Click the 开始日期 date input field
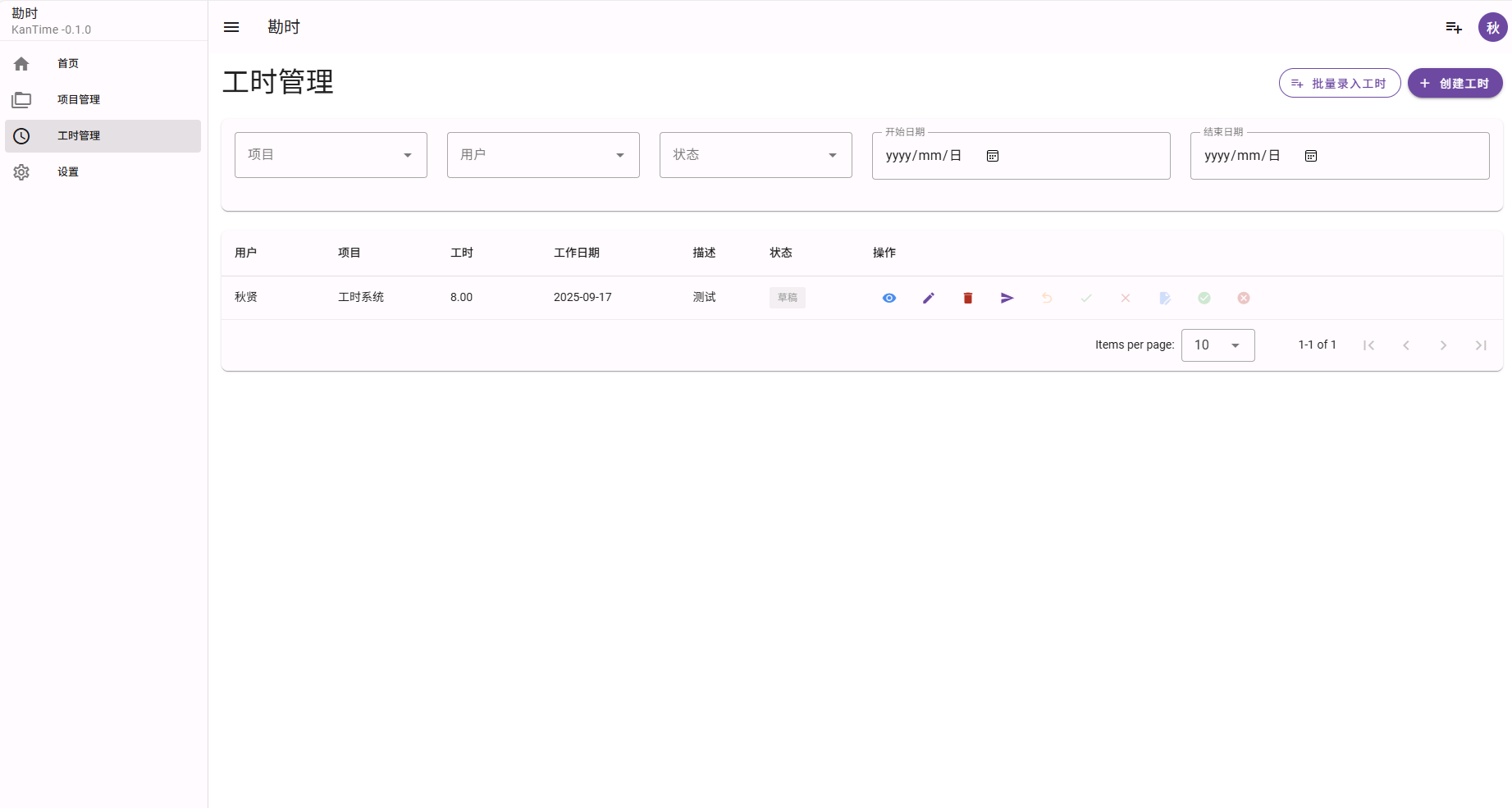 (x=923, y=156)
